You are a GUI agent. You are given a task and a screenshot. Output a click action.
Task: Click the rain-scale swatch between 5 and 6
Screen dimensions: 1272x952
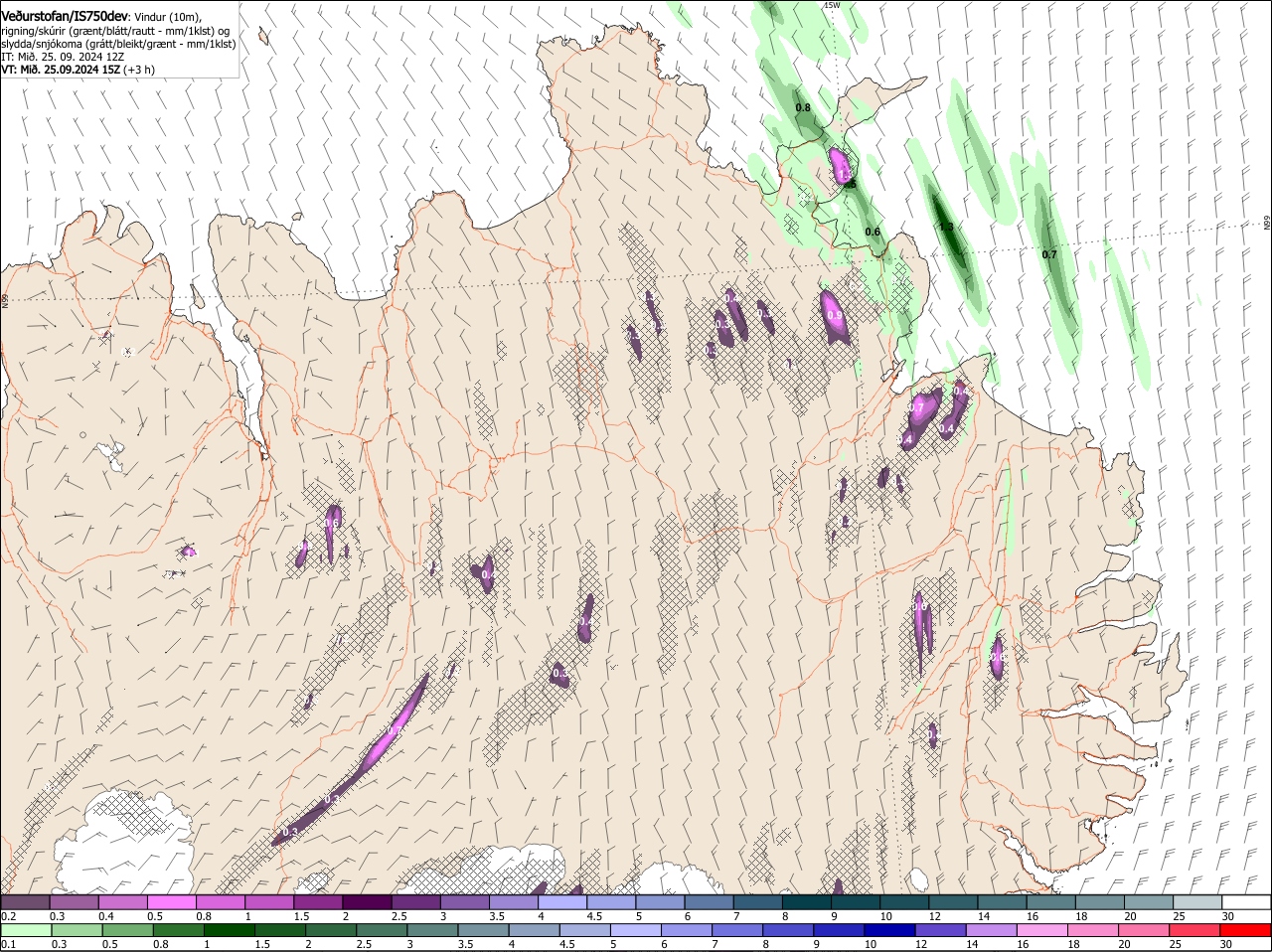click(634, 930)
